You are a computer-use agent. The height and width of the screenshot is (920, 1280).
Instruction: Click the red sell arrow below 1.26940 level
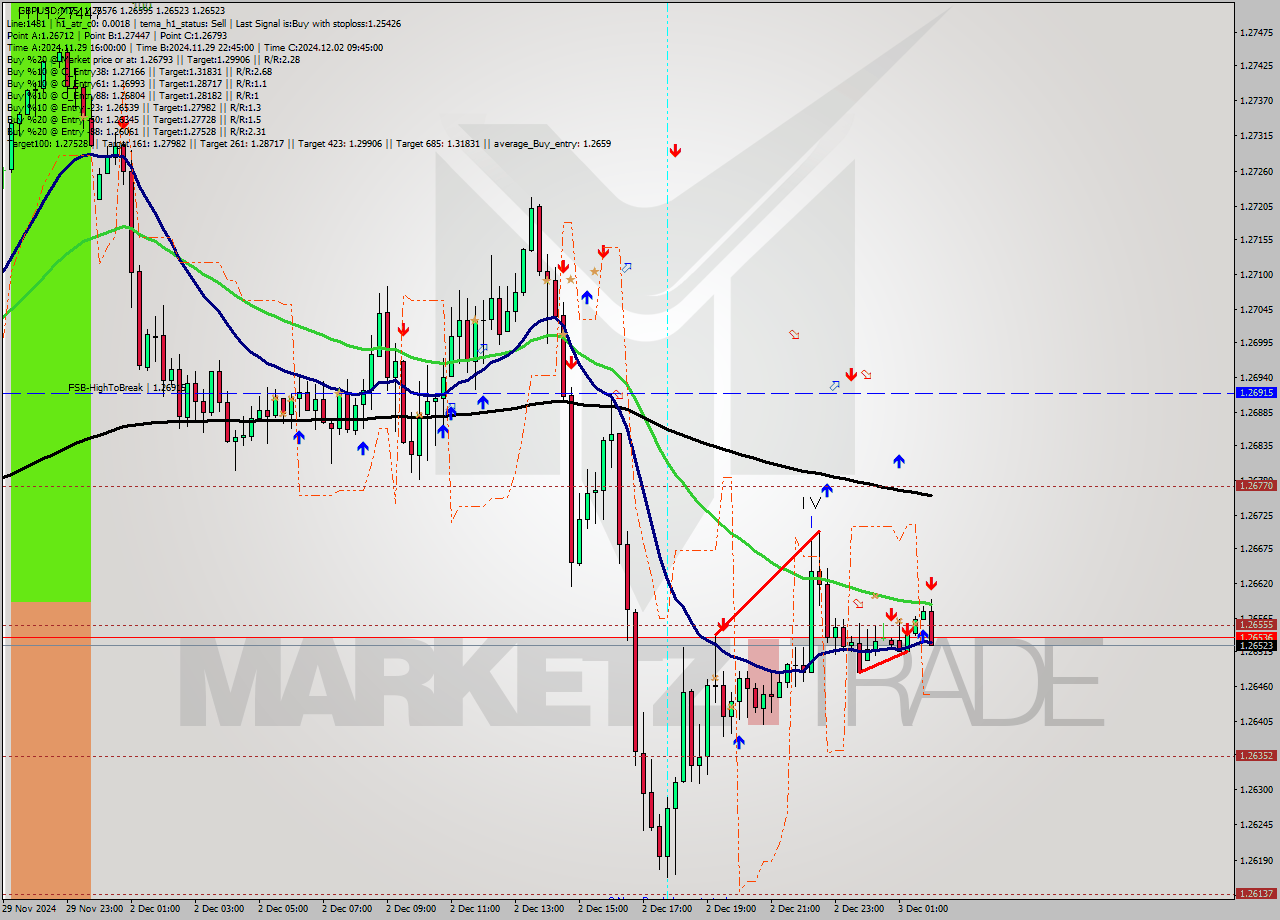coord(850,374)
